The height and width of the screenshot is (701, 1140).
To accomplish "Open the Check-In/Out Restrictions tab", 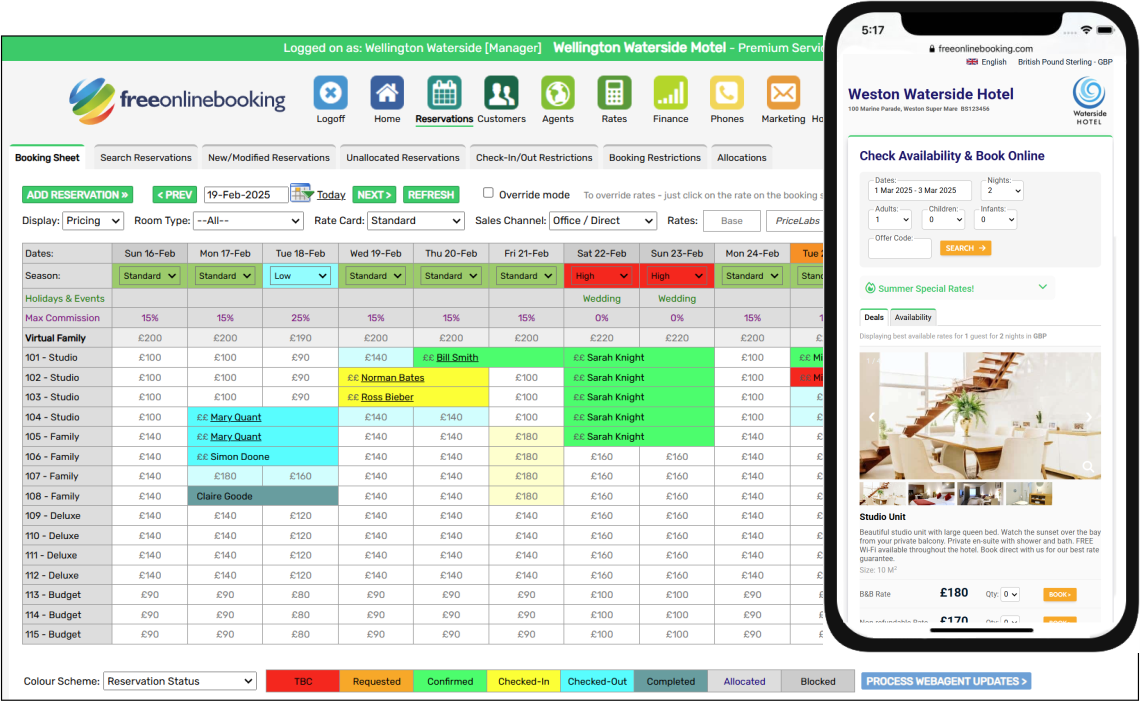I will [x=534, y=158].
